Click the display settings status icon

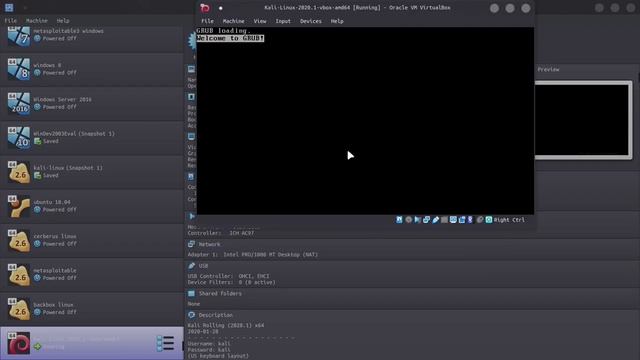tap(453, 220)
